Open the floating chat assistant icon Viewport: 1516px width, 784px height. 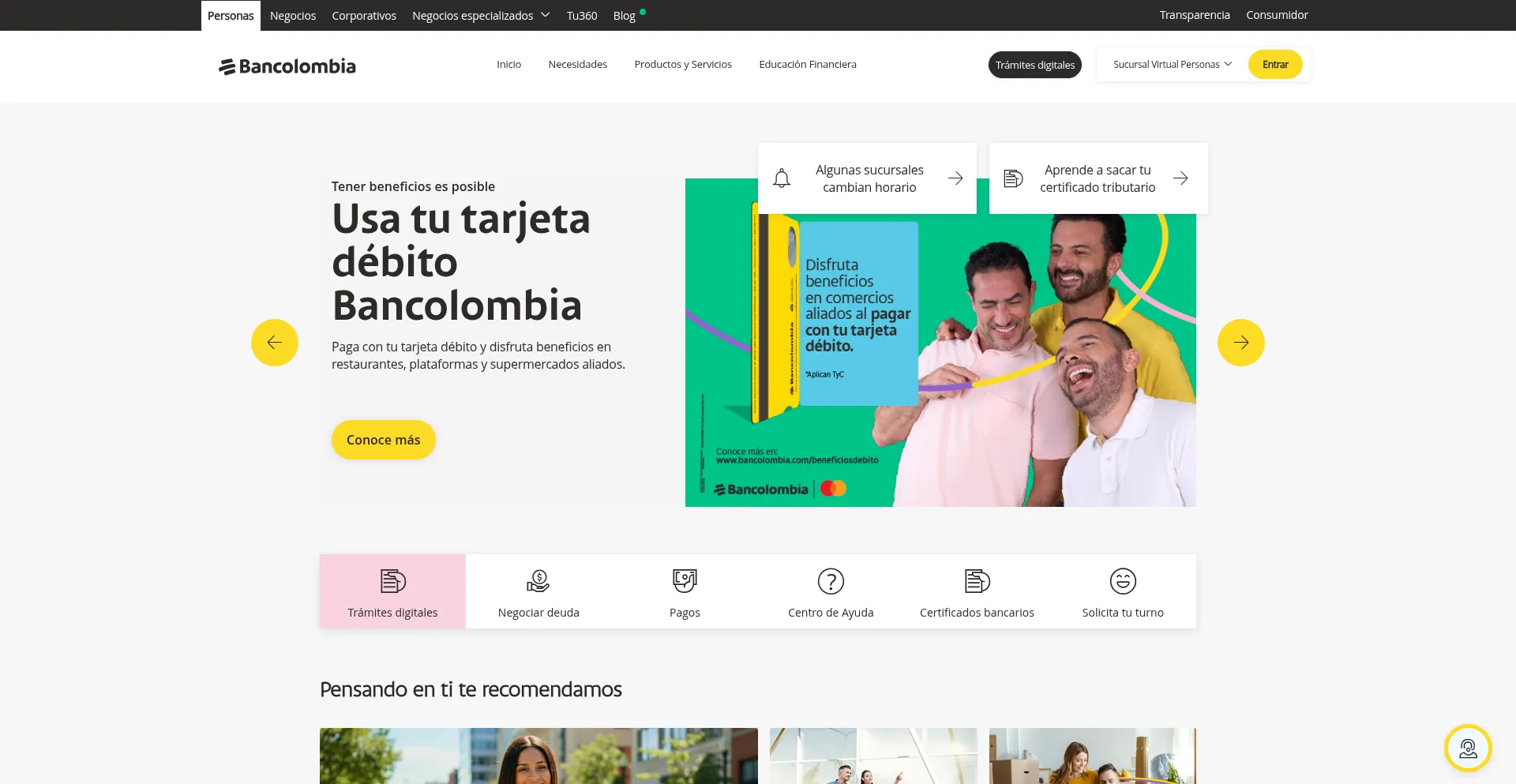coord(1468,748)
